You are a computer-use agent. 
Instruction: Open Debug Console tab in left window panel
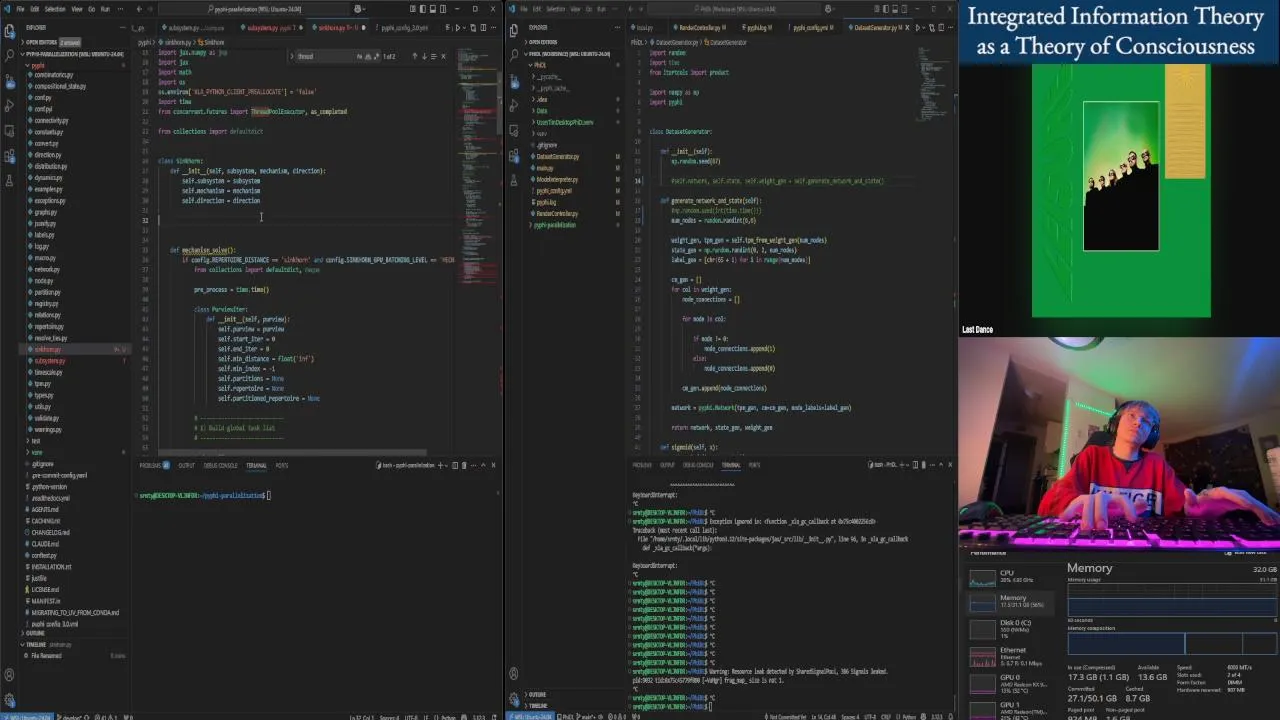[x=221, y=465]
